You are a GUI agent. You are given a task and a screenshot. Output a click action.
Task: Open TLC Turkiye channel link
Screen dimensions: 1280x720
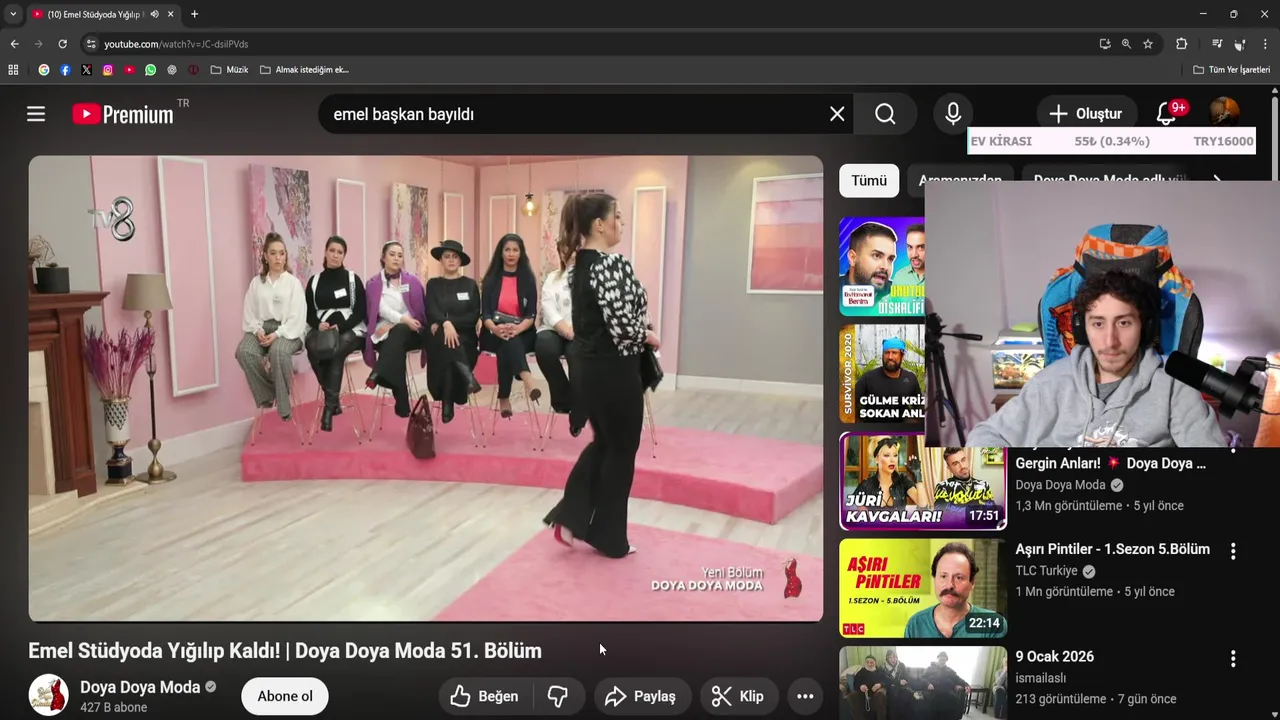(1046, 571)
